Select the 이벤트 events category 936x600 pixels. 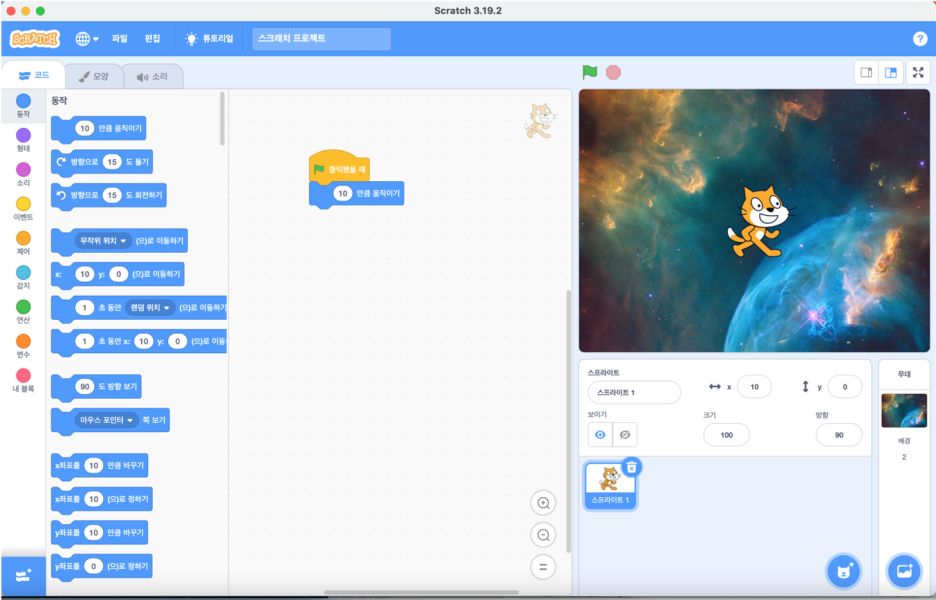[23, 209]
